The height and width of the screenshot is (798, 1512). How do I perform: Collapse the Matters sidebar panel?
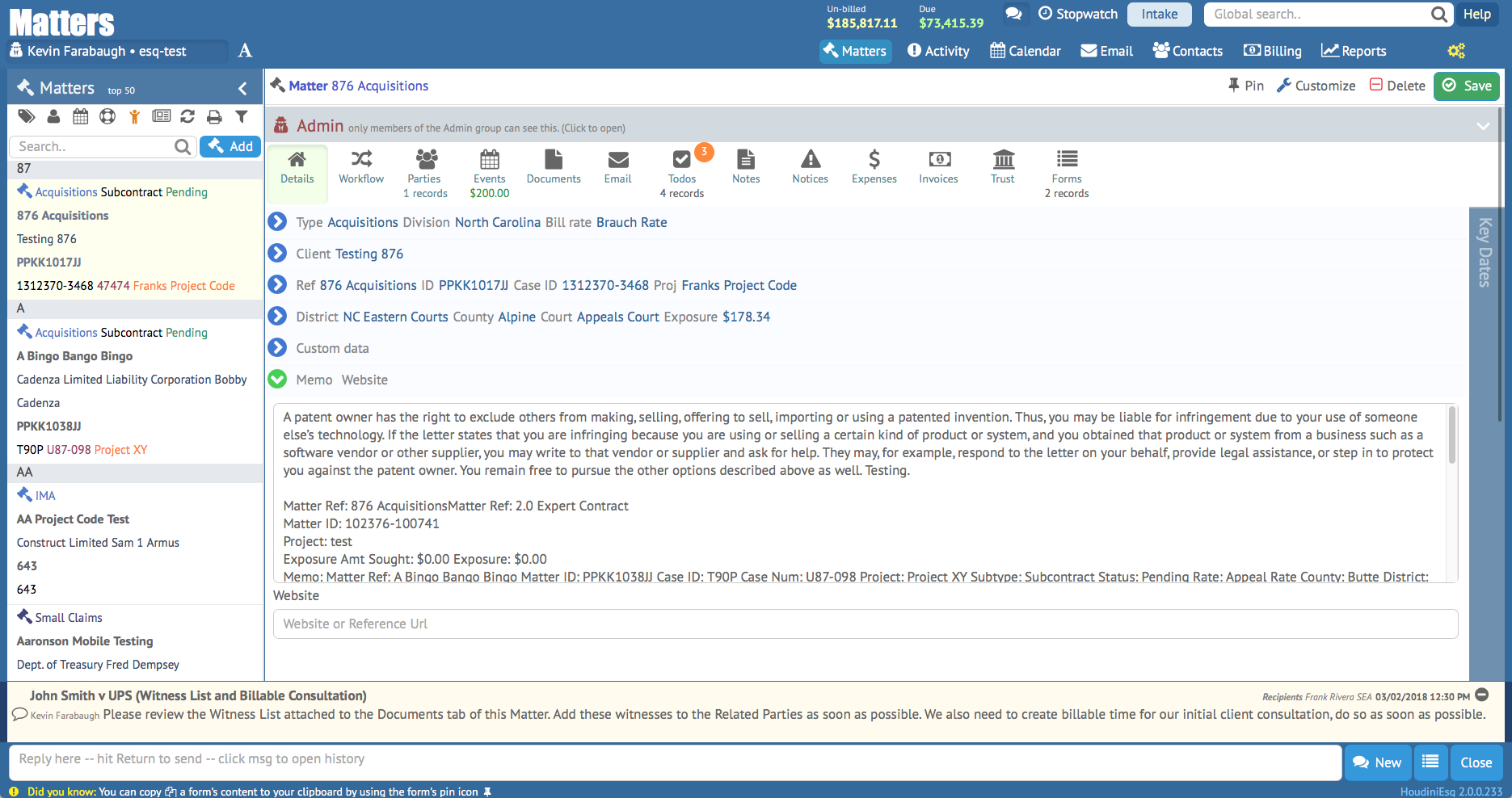point(242,88)
